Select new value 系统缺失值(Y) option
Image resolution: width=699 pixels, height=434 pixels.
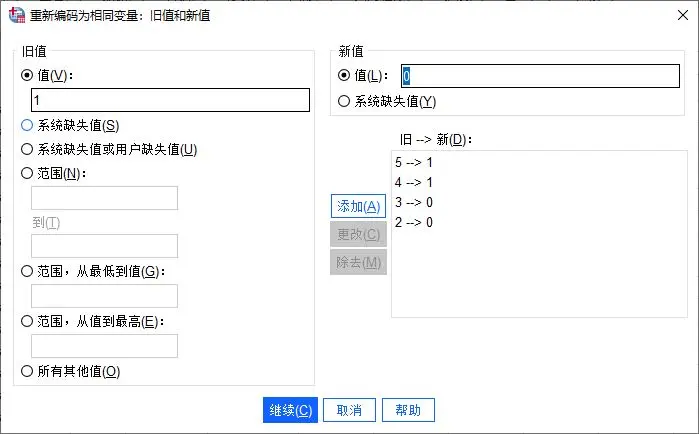pos(344,101)
